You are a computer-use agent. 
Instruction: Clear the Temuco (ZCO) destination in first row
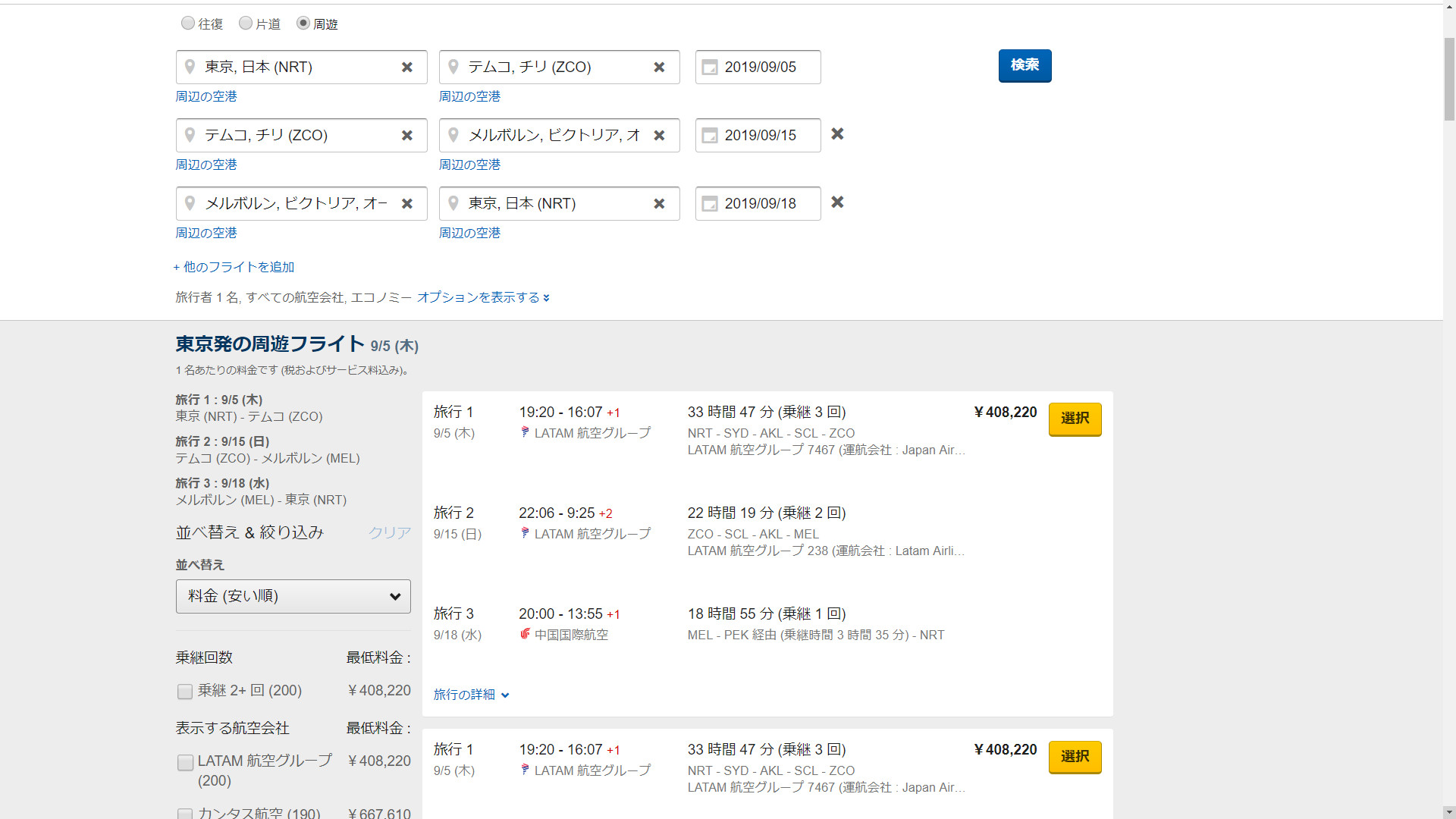[659, 67]
